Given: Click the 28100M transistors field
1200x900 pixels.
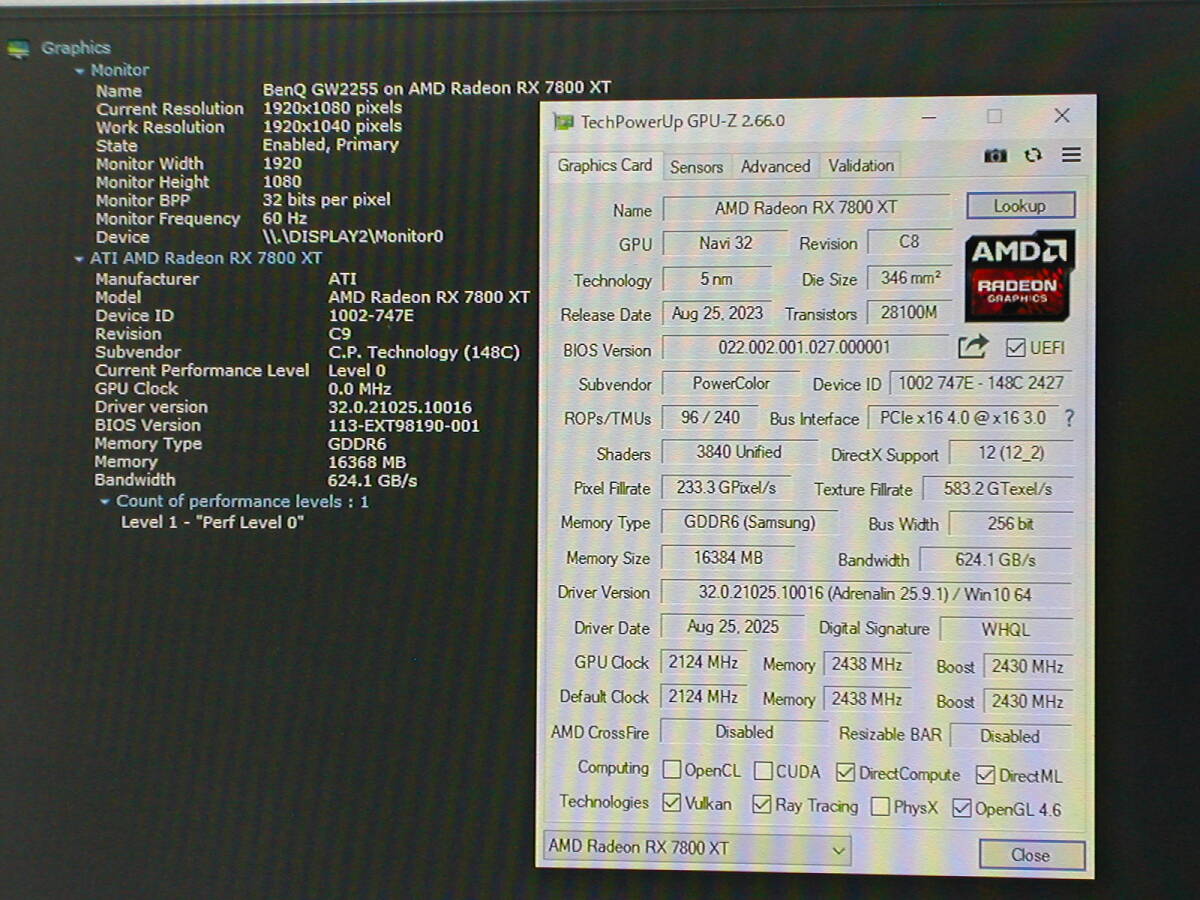Looking at the screenshot, I should (x=909, y=314).
